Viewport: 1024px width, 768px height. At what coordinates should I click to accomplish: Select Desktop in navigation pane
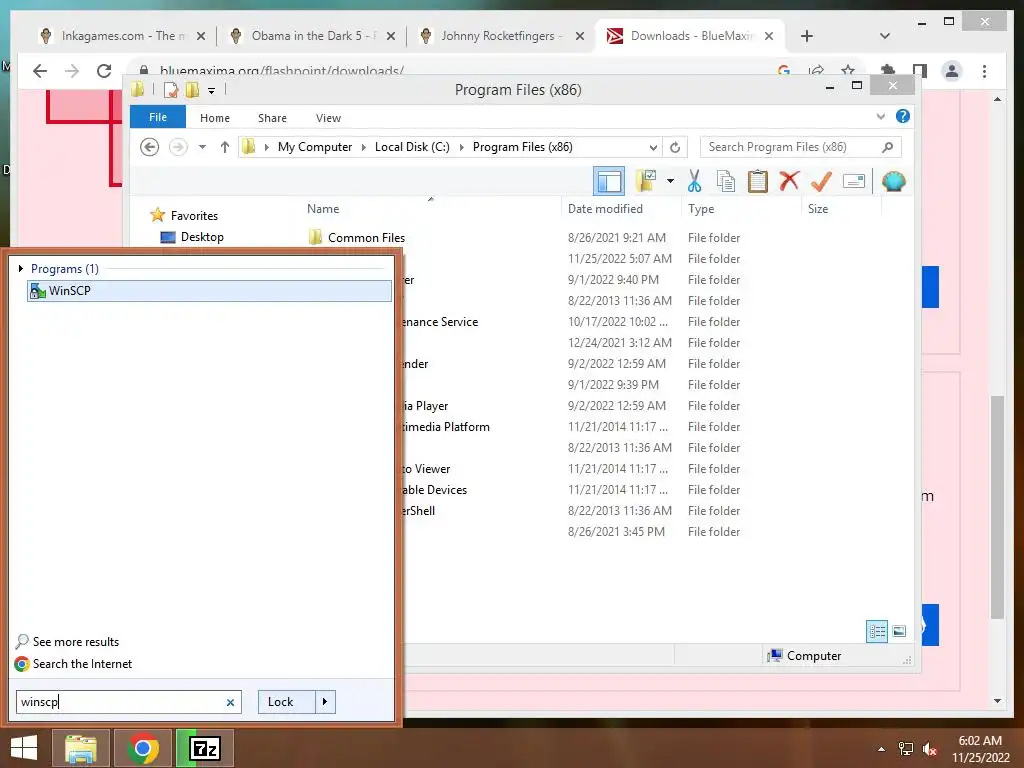[202, 236]
